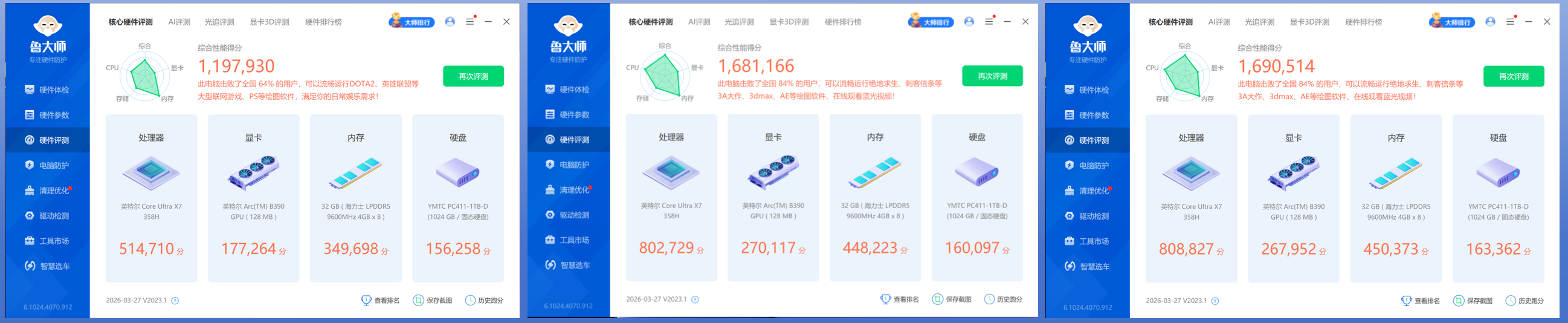The width and height of the screenshot is (1568, 323).
Task: Click memory card scoring 450,373
Action: 1396,198
